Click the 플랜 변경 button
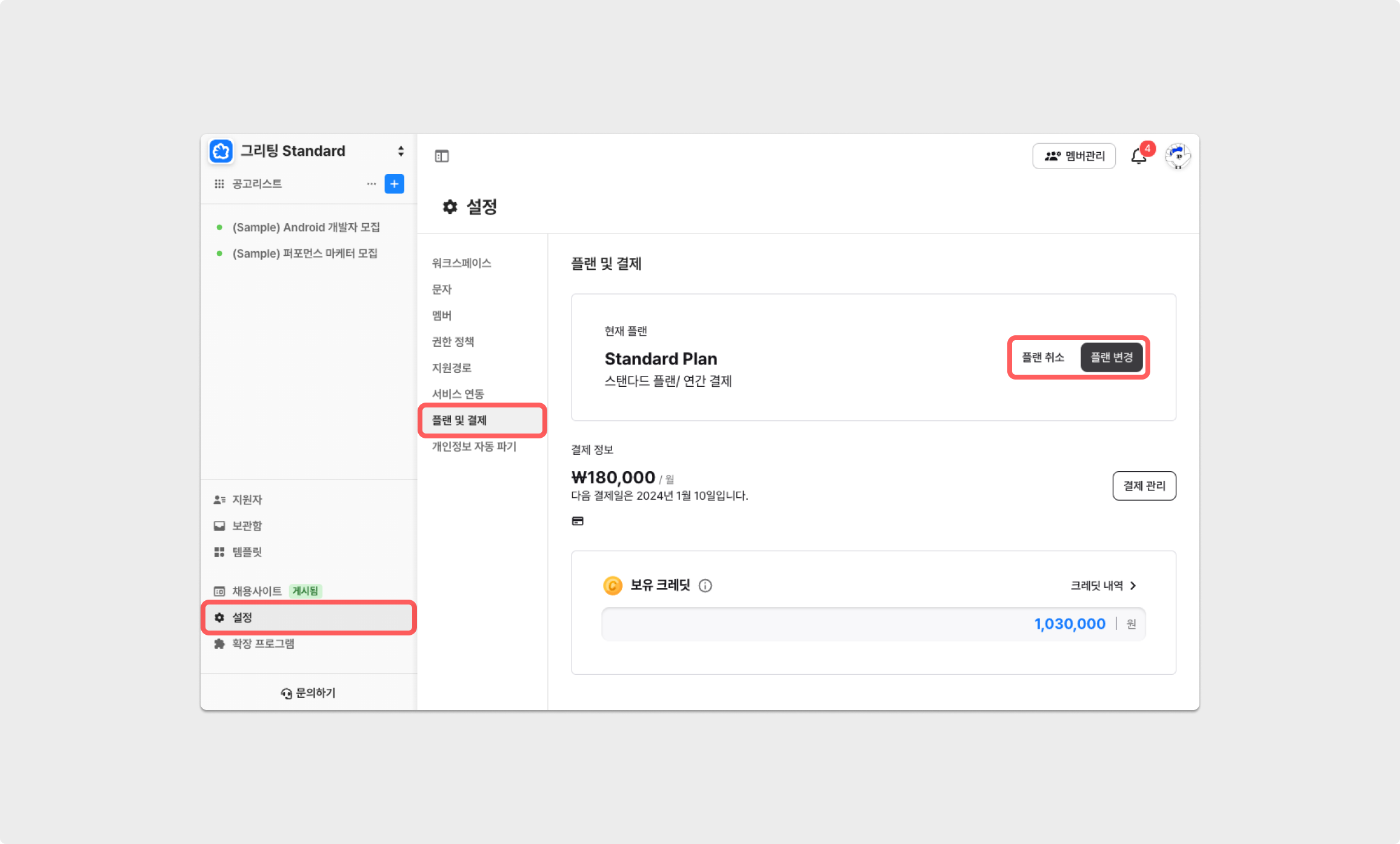This screenshot has height=844, width=1400. tap(1112, 358)
